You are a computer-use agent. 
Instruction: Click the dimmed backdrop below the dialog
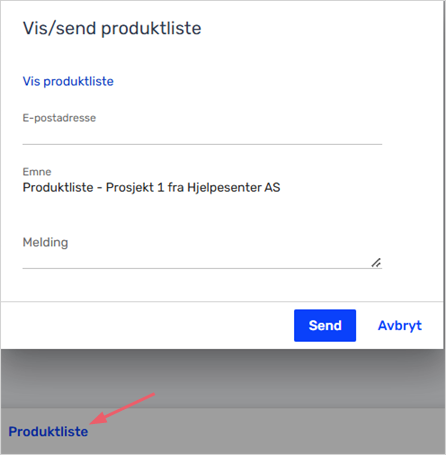pos(223,378)
